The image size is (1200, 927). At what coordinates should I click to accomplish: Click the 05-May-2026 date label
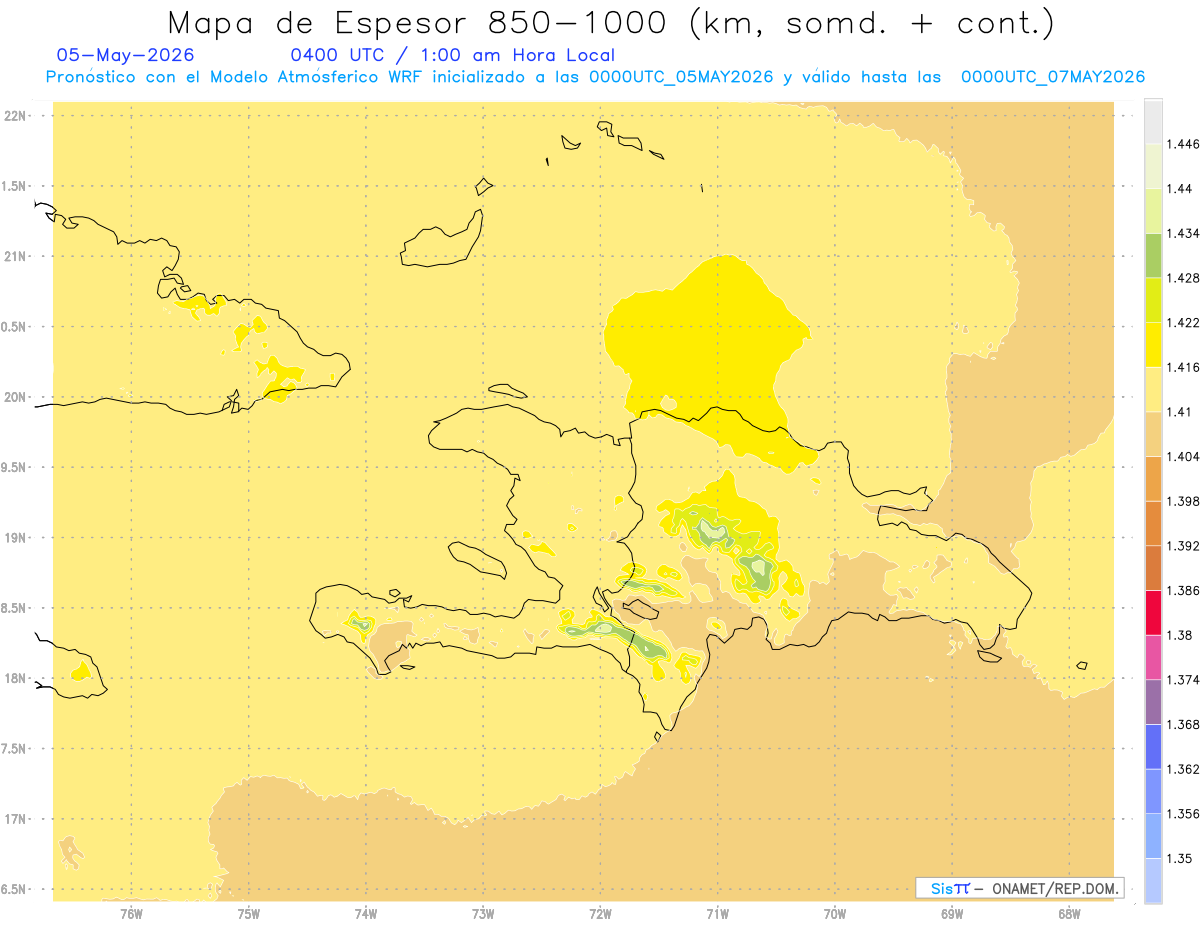[x=125, y=55]
